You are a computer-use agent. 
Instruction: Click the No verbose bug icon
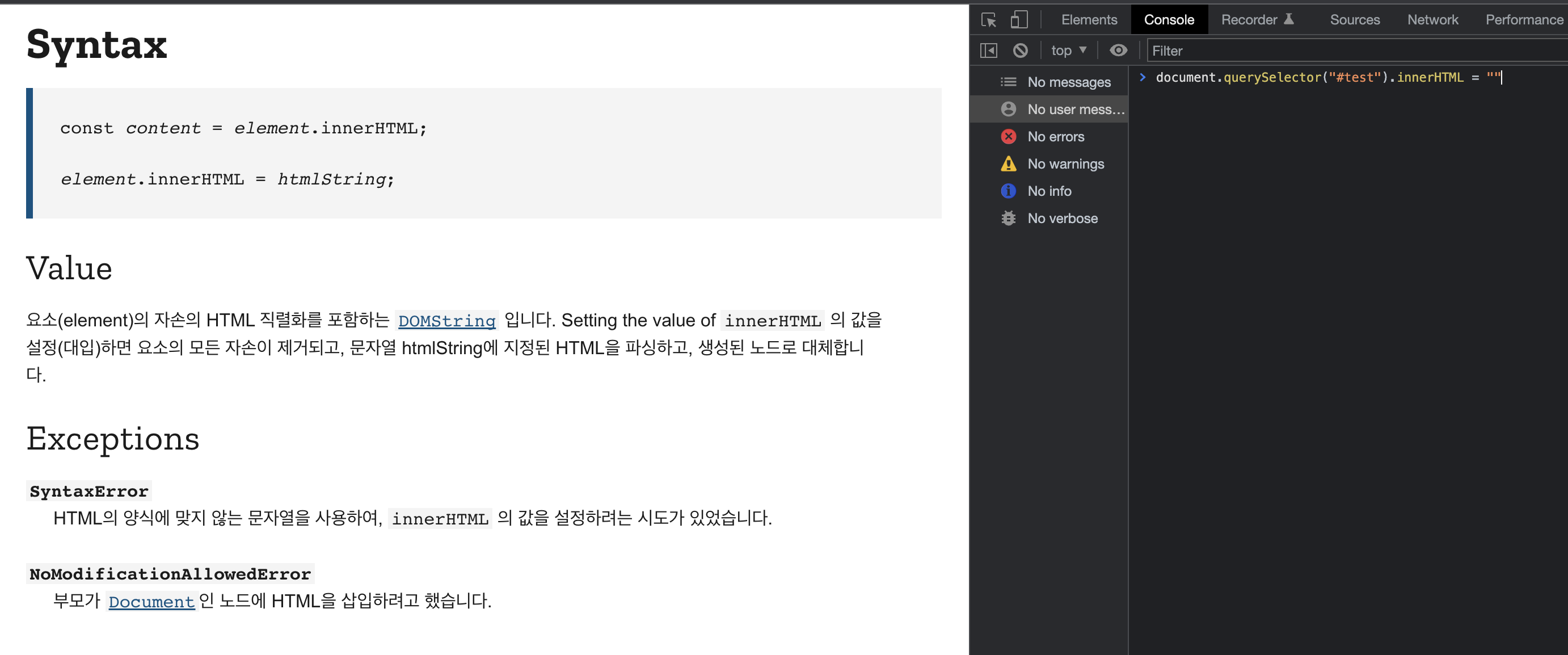click(1008, 218)
